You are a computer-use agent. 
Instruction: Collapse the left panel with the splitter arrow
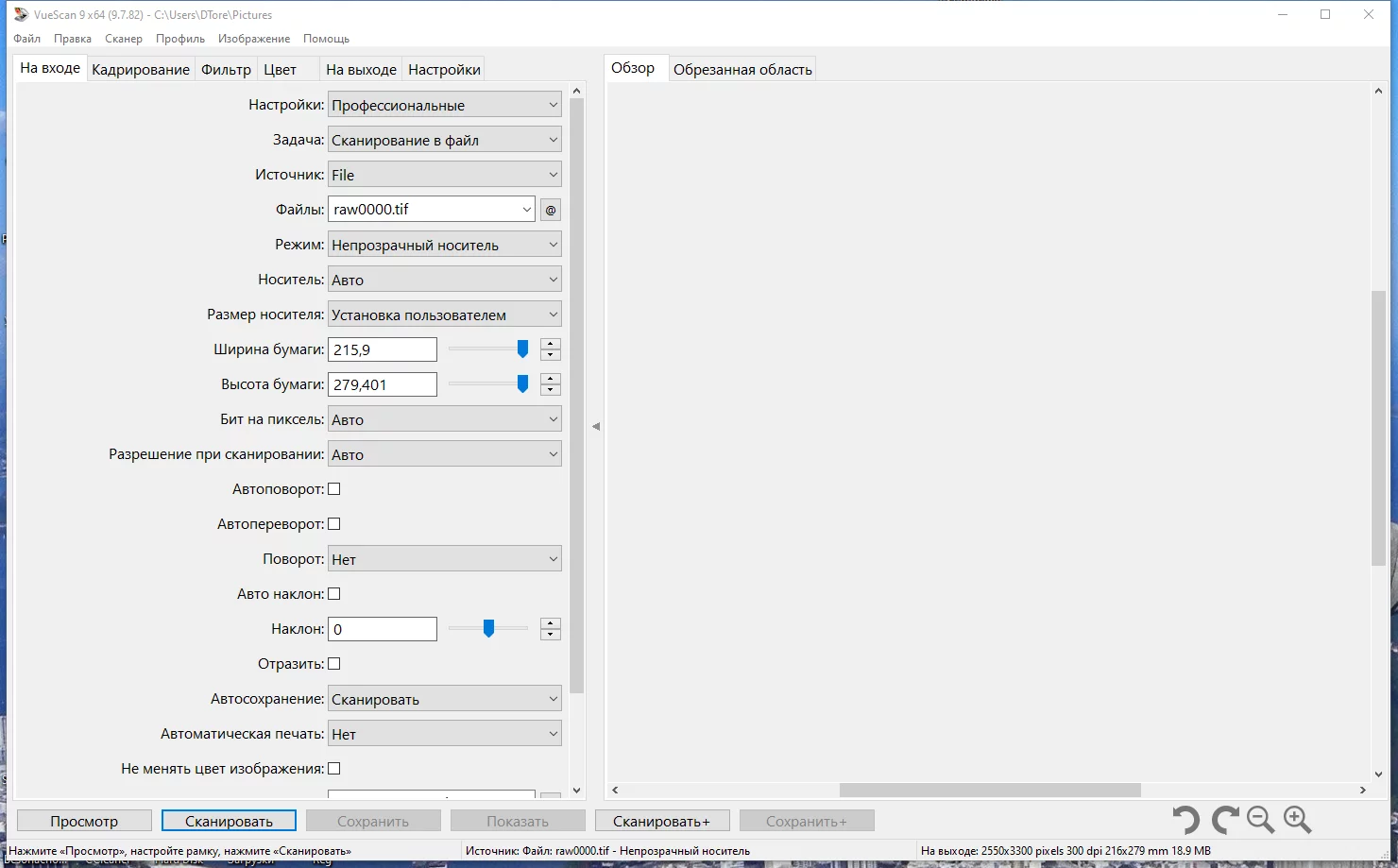click(x=596, y=427)
